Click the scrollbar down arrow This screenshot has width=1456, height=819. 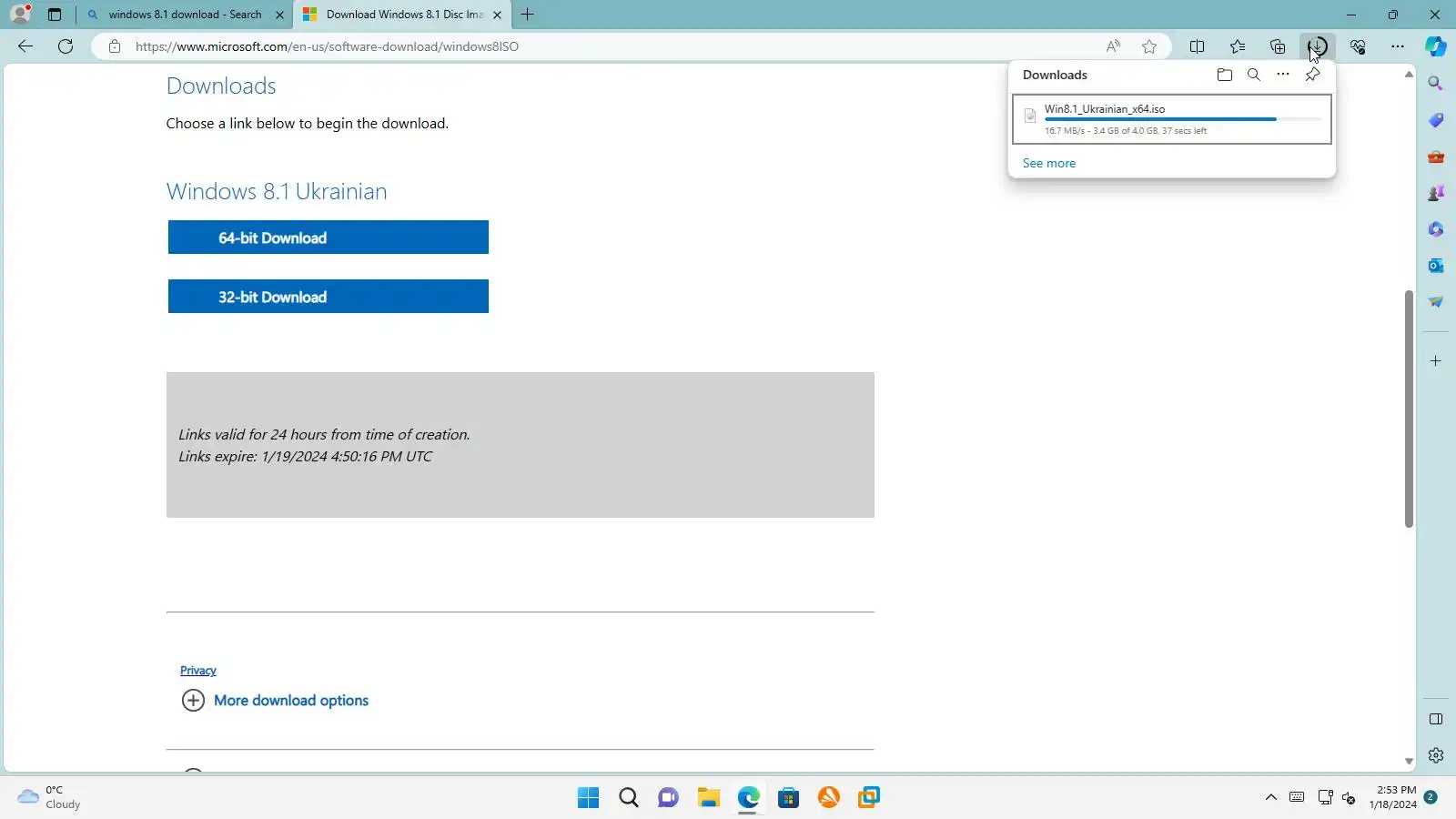1409,762
